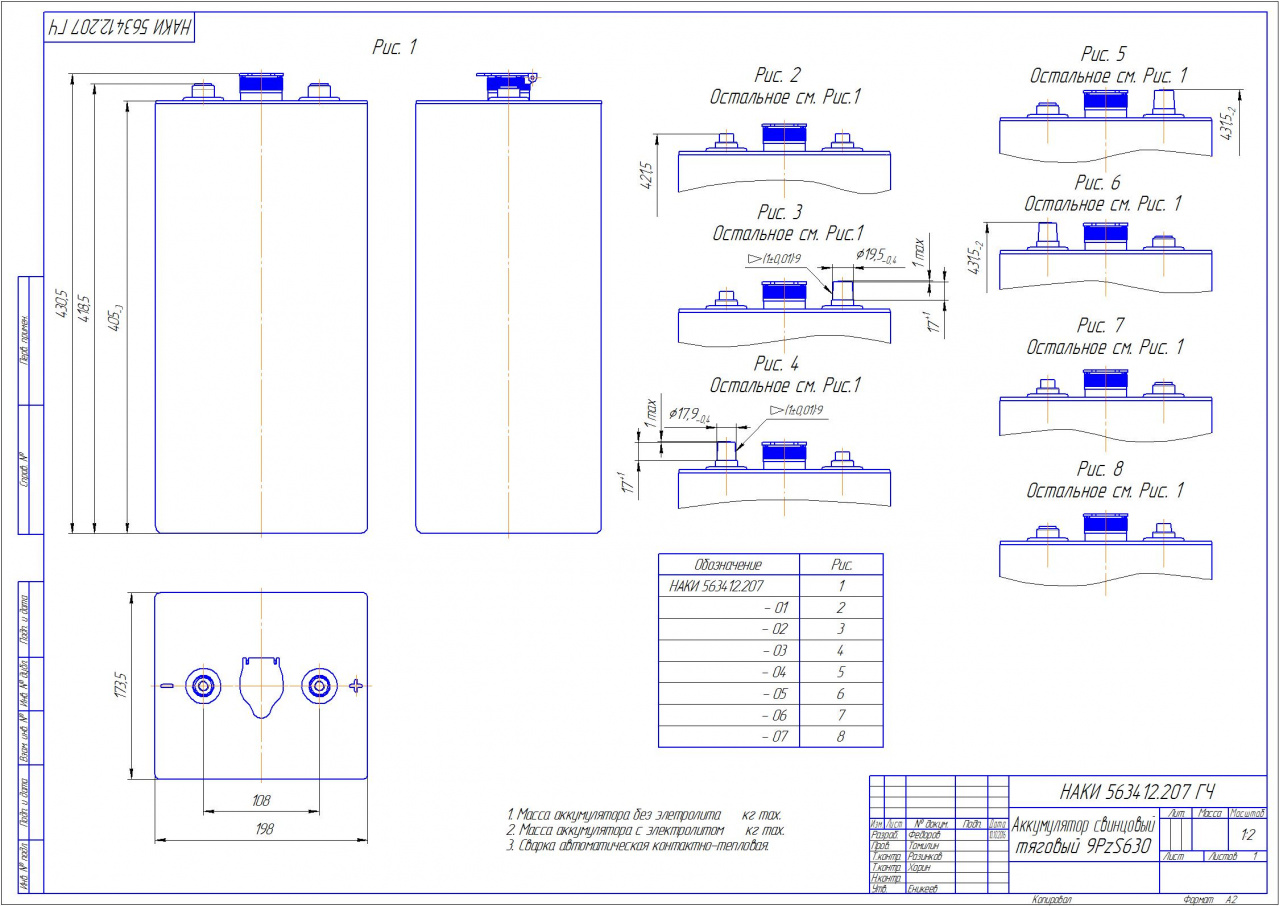Click the 'Рис. 1' view label
1279x906 pixels.
point(393,47)
